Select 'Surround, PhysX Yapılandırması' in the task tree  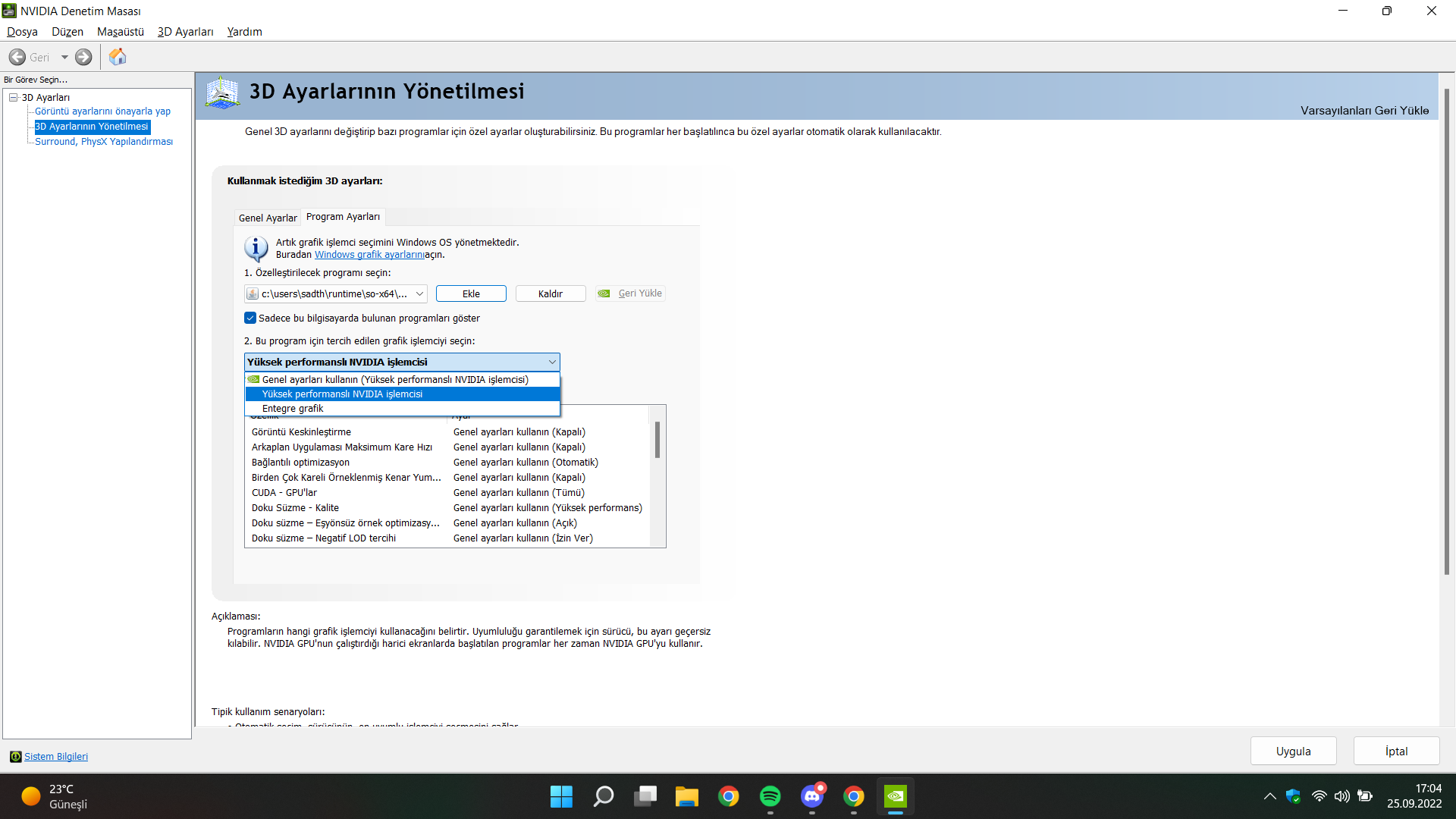pos(104,142)
